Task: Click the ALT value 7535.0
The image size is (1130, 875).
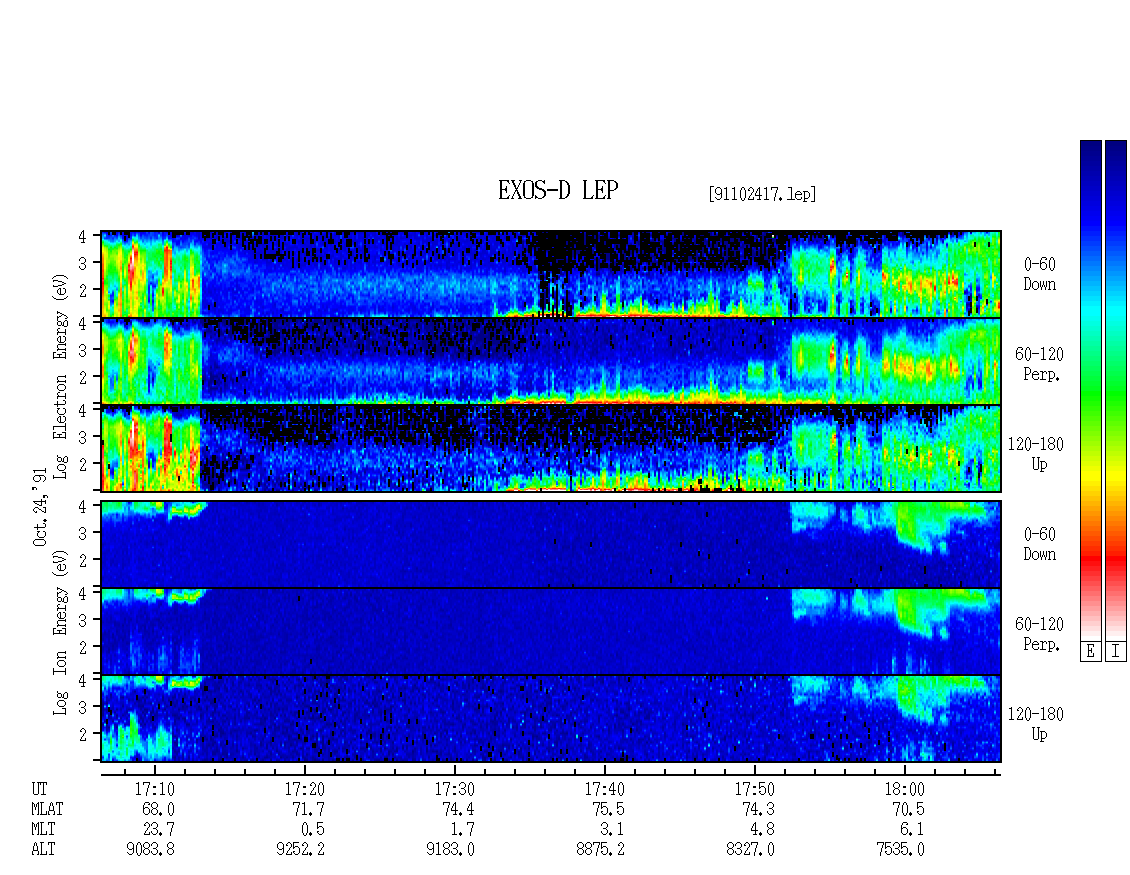Action: [900, 850]
